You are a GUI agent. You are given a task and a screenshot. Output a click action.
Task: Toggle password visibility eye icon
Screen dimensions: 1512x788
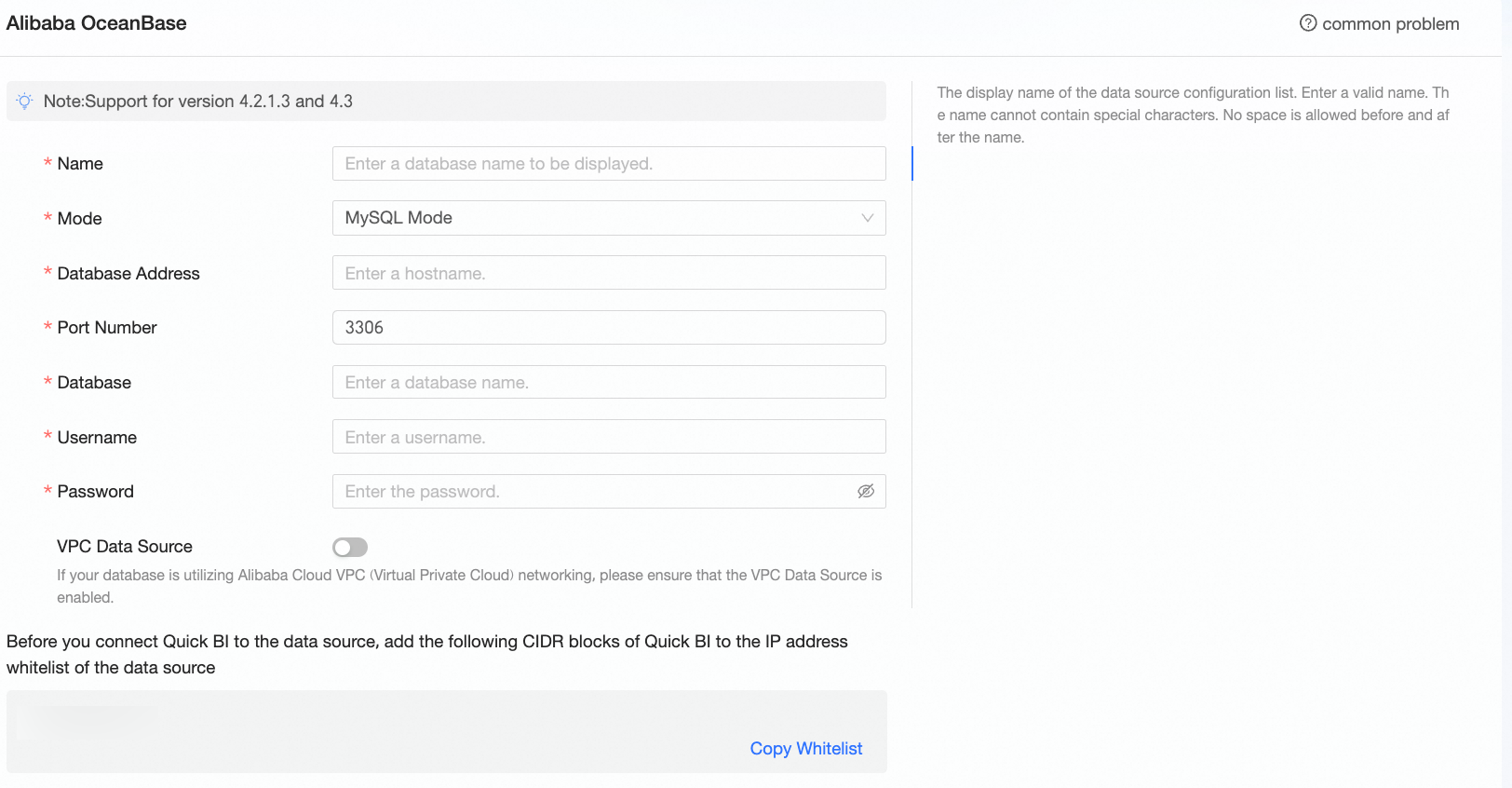pos(866,491)
